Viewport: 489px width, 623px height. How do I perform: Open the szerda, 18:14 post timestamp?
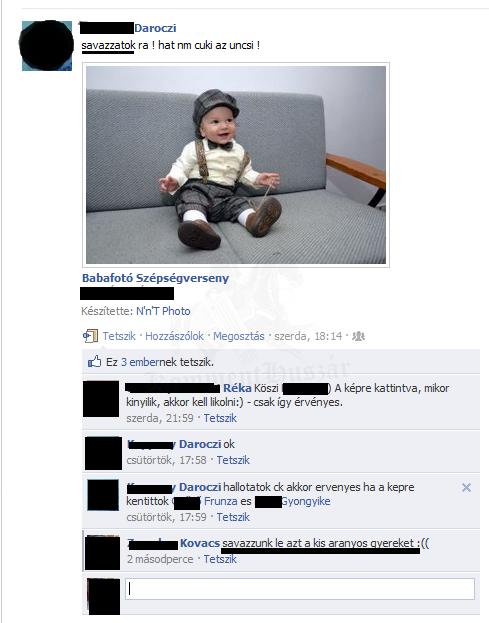pos(308,336)
